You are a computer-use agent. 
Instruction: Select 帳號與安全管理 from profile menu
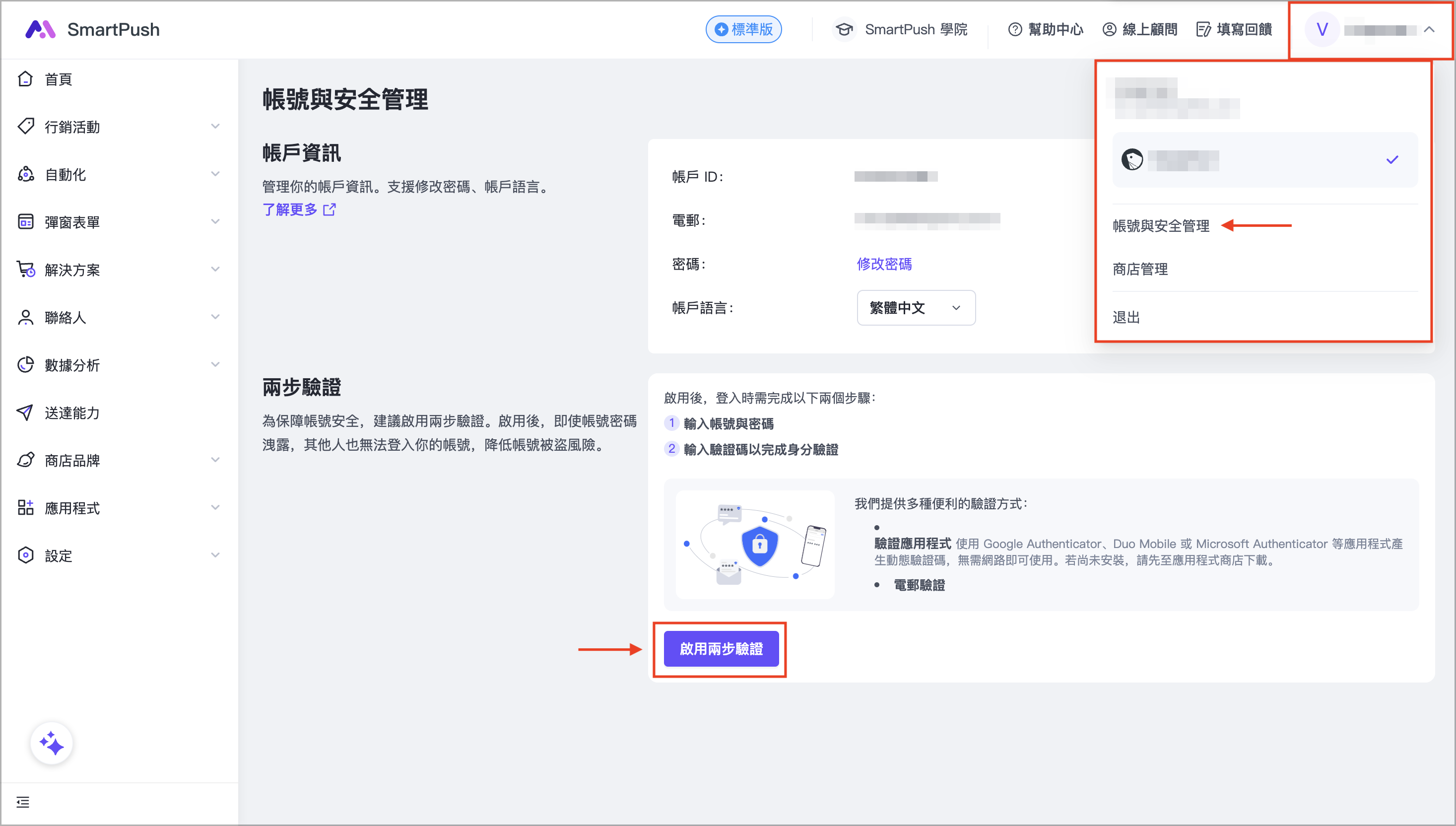(x=1161, y=226)
